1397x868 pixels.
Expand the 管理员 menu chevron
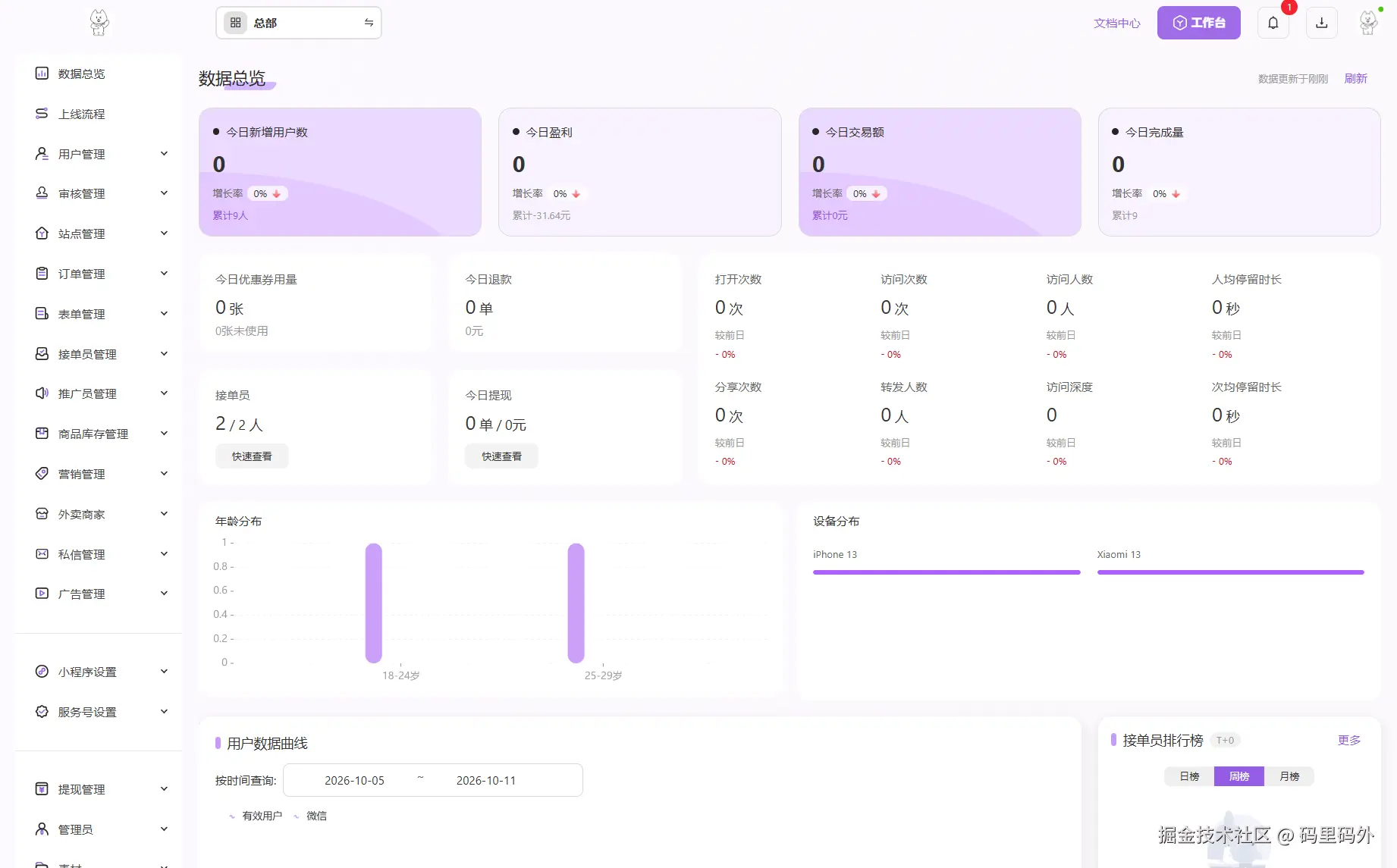(164, 829)
